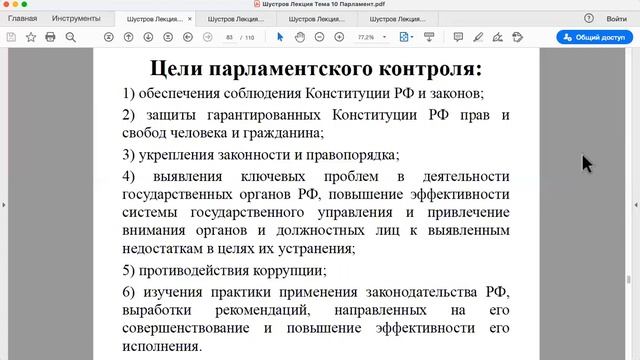
Task: Go to the previous page arrow
Action: (x=128, y=37)
